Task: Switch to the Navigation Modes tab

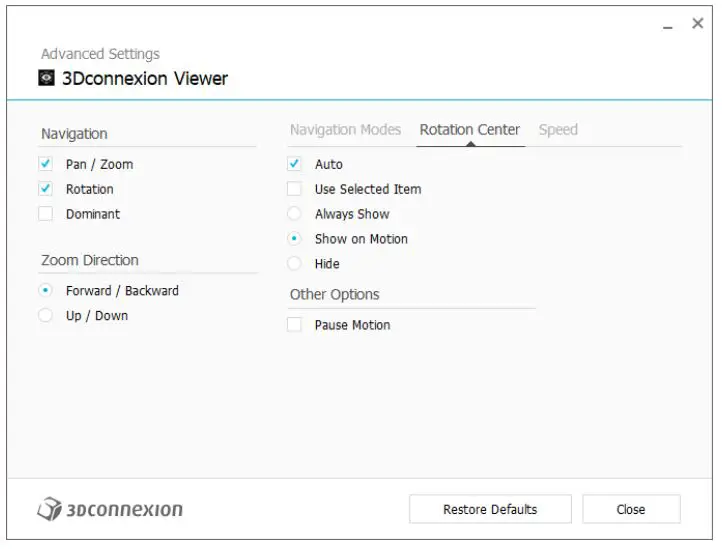Action: point(345,130)
